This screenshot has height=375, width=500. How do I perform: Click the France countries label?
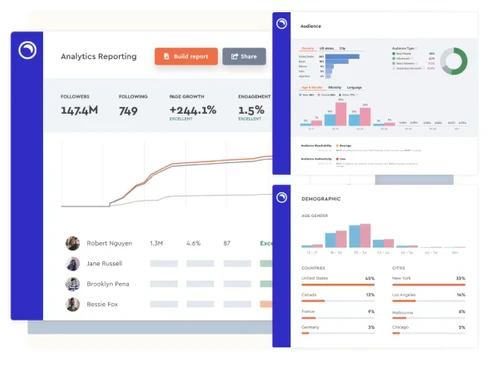[308, 311]
